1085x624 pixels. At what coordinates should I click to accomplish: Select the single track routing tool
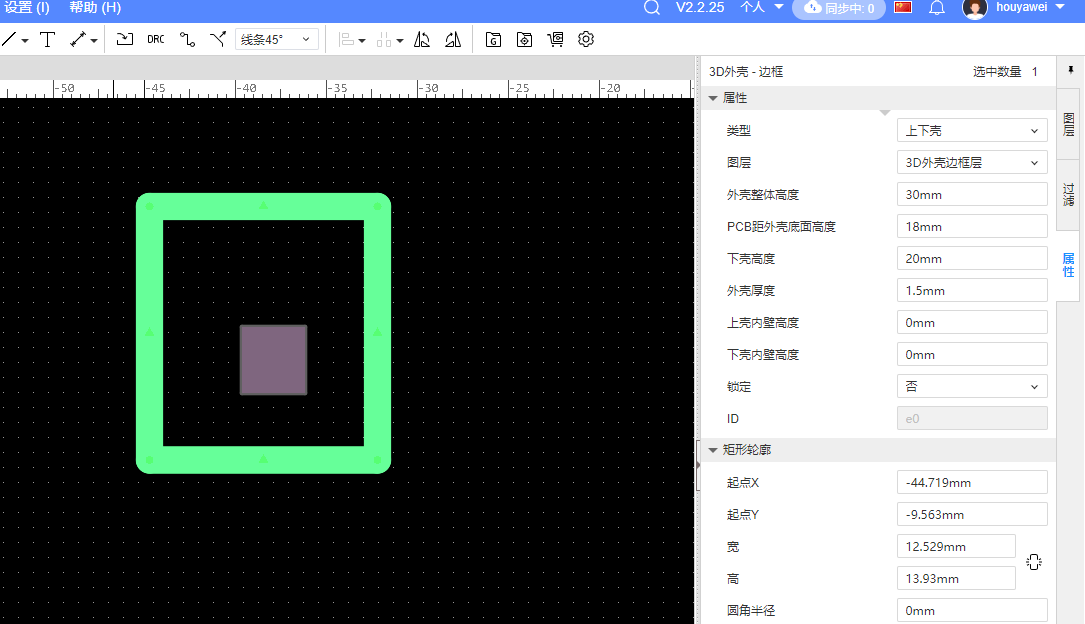point(187,40)
